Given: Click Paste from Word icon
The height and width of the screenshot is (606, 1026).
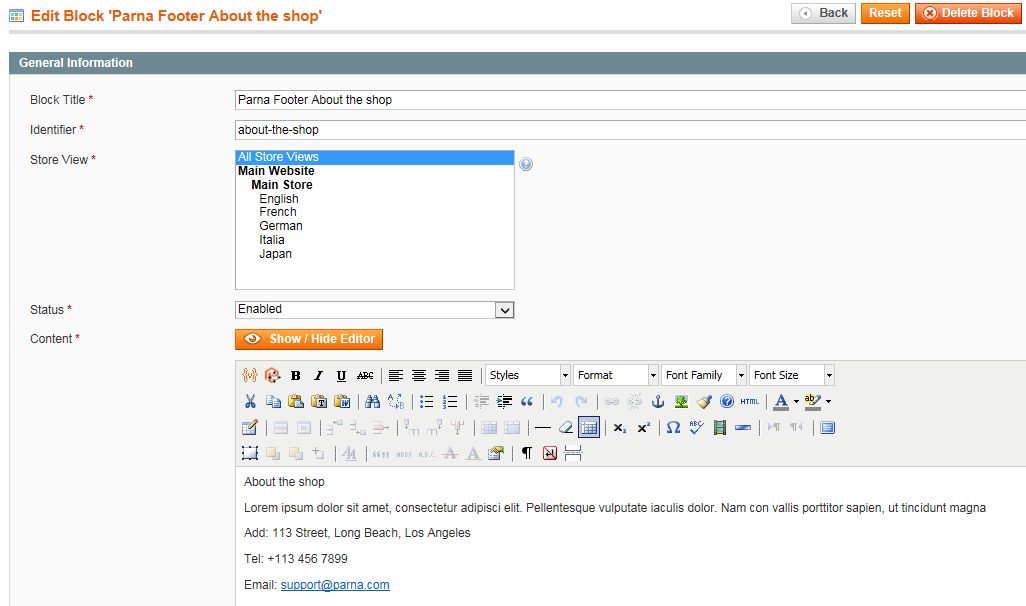Looking at the screenshot, I should [x=342, y=401].
